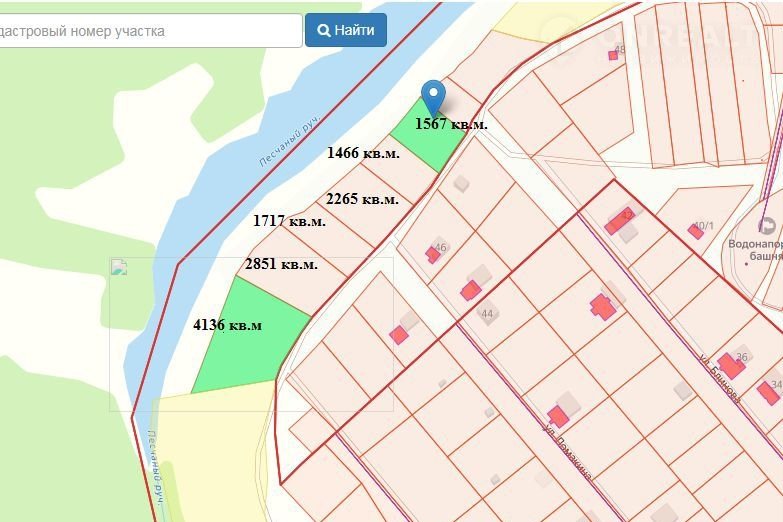Select the red building marked 40/1
Screen dimensions: 783x522
(x=695, y=231)
